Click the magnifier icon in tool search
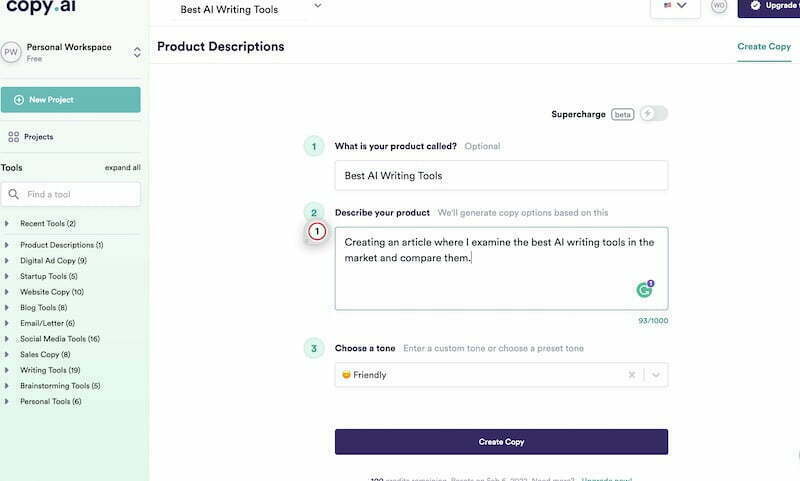Image resolution: width=800 pixels, height=481 pixels. [14, 194]
